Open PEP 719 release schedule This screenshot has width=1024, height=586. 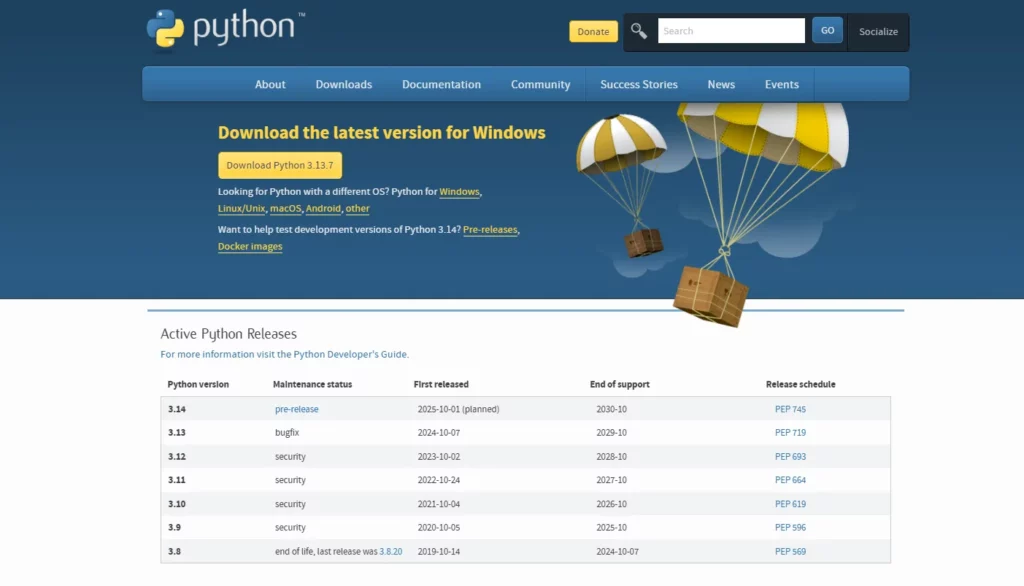pos(790,432)
